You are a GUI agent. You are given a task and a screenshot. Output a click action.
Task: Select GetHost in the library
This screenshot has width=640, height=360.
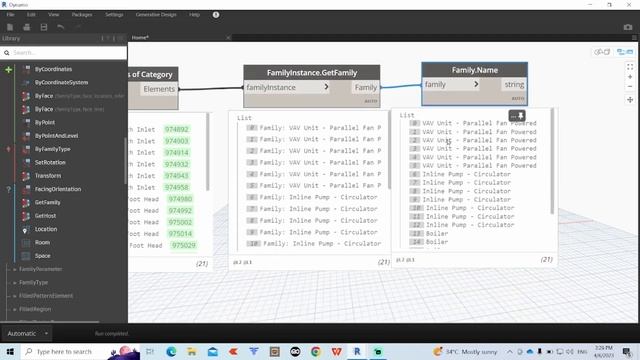(45, 216)
